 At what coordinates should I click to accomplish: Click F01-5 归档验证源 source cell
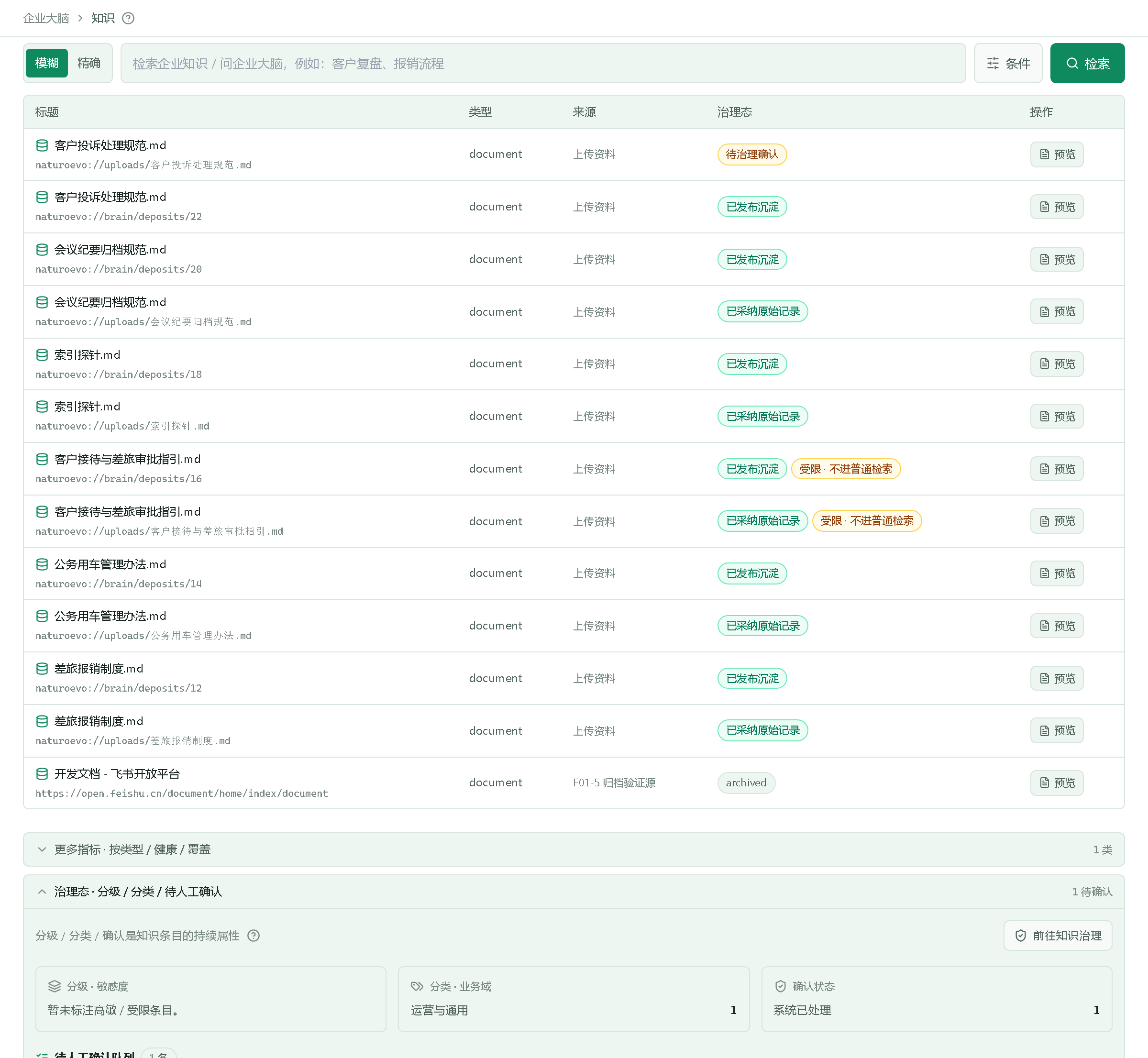[614, 782]
